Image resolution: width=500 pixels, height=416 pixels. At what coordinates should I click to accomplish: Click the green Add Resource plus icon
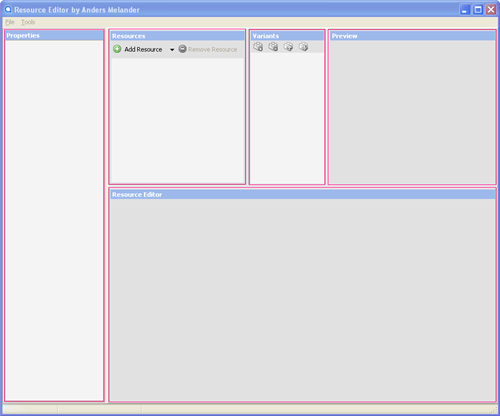pyautogui.click(x=117, y=49)
